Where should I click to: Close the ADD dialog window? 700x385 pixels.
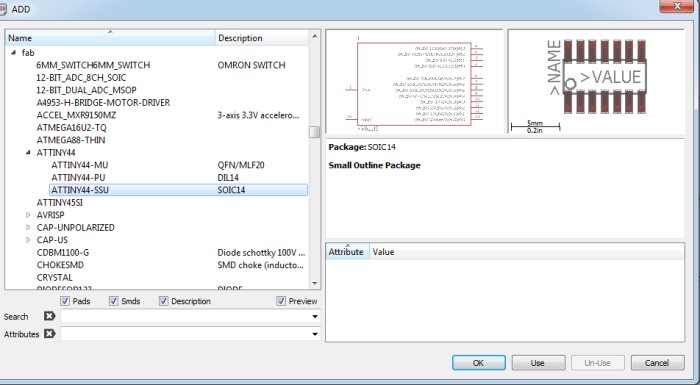tap(677, 6)
